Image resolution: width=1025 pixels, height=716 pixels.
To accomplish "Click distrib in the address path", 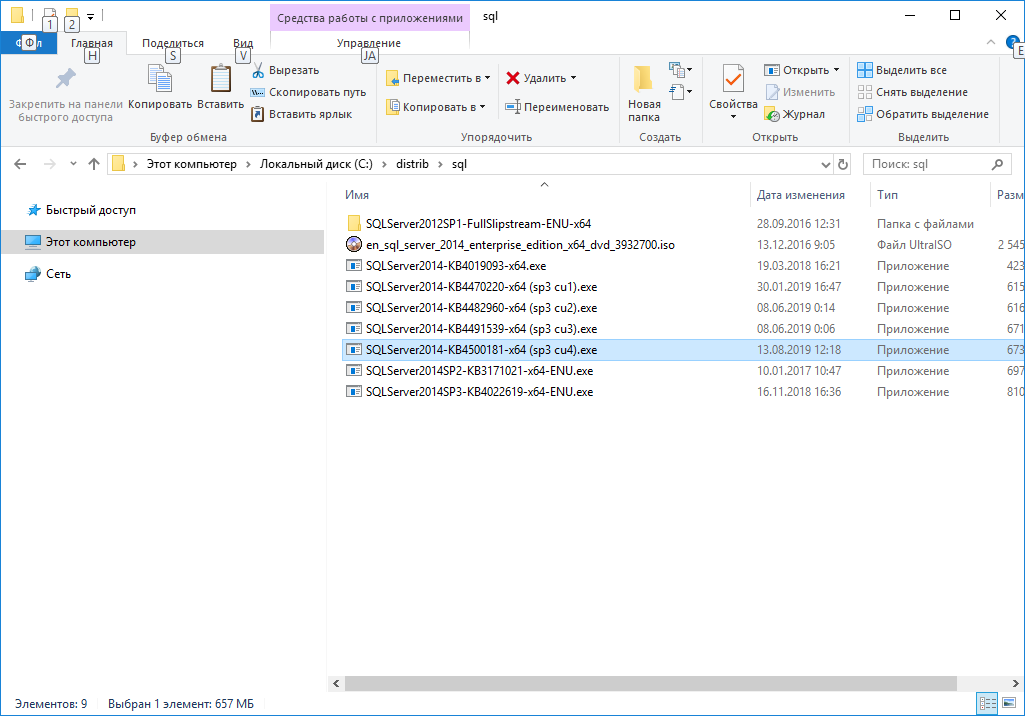I will click(x=412, y=164).
